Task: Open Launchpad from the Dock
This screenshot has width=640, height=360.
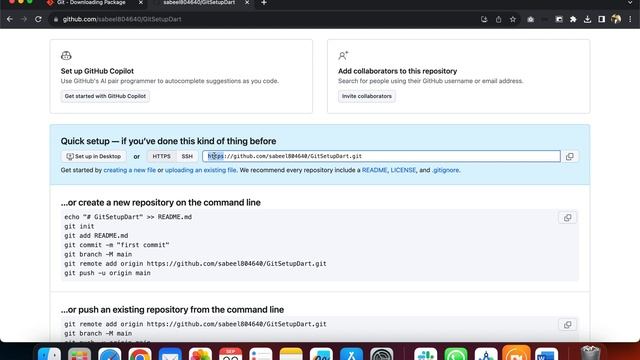Action: click(x=80, y=354)
